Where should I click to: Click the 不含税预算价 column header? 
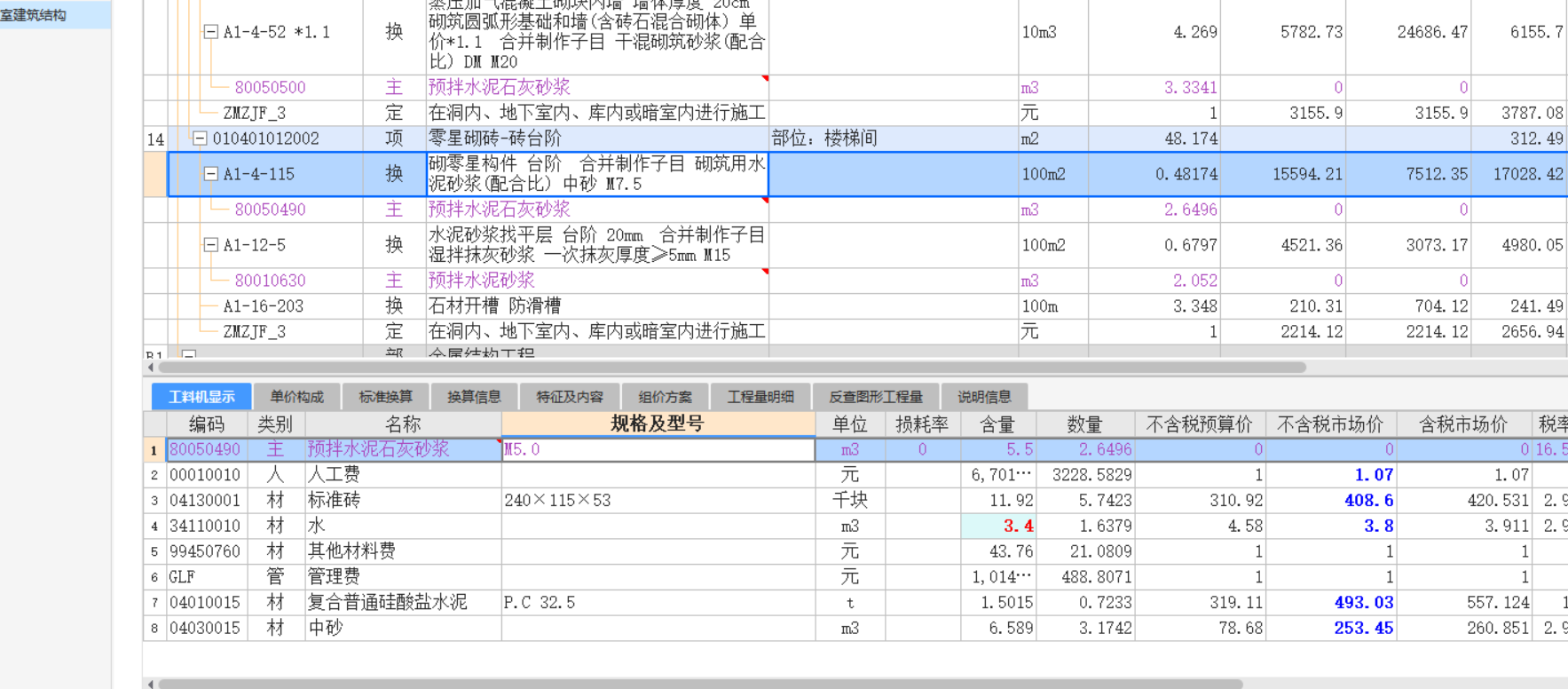tap(1200, 424)
